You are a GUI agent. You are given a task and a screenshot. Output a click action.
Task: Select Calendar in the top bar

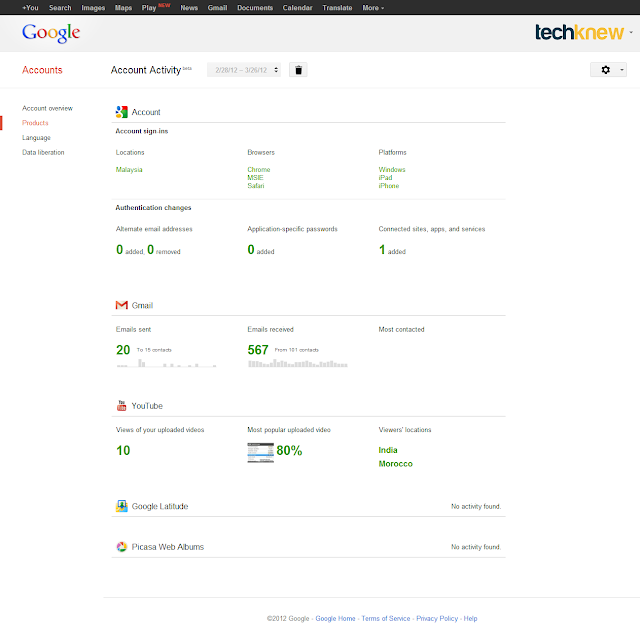click(x=298, y=7)
